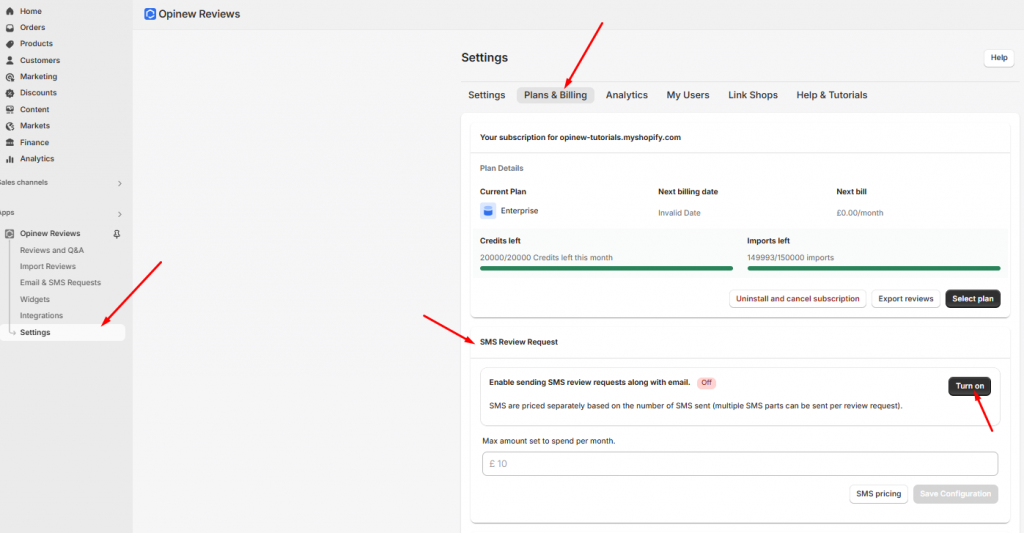The image size is (1024, 533).
Task: Turn on SMS review requests
Action: [x=969, y=387]
